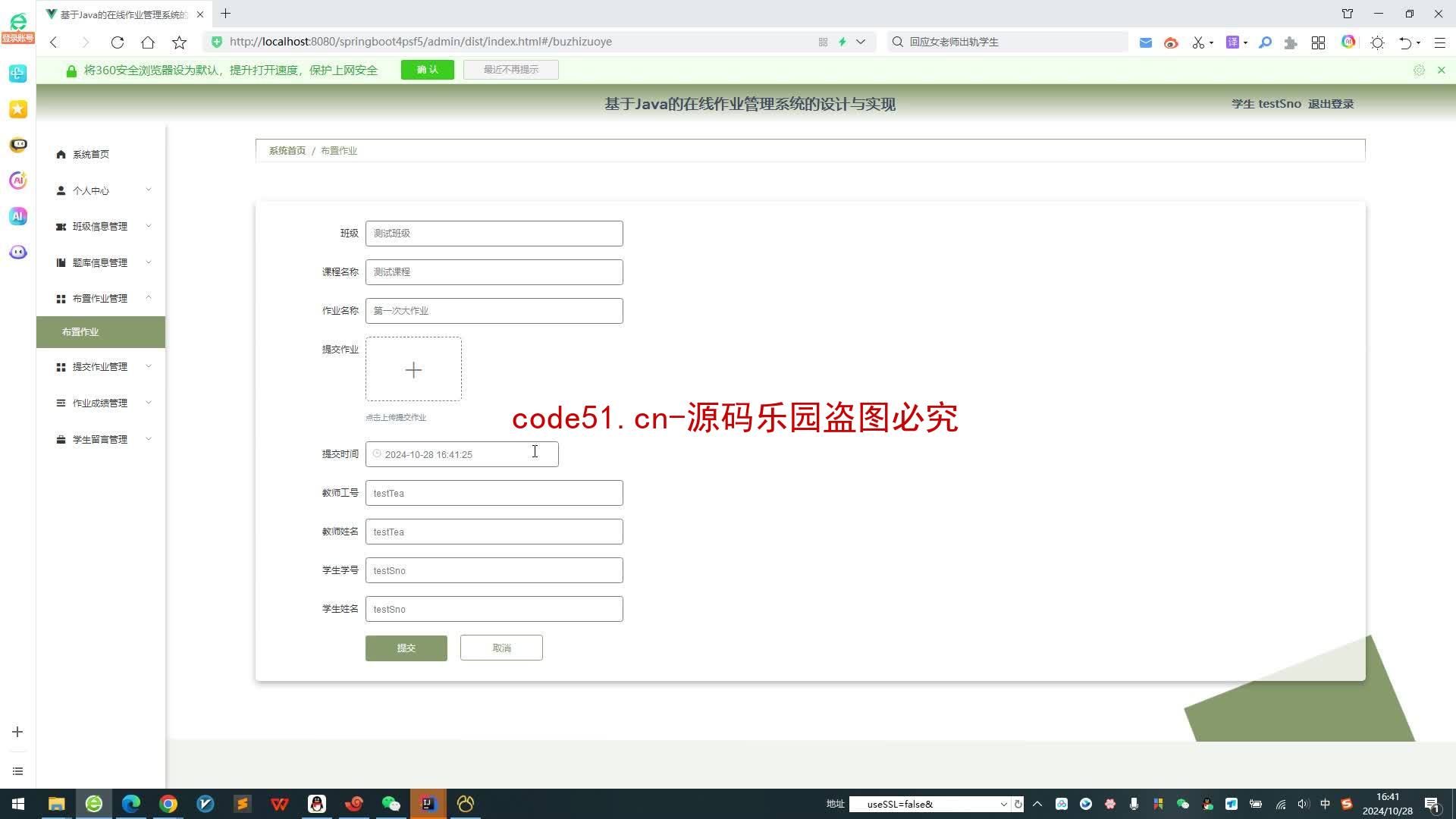1456x819 pixels.
Task: Open the Weibo icon in toolbar
Action: (x=1171, y=42)
